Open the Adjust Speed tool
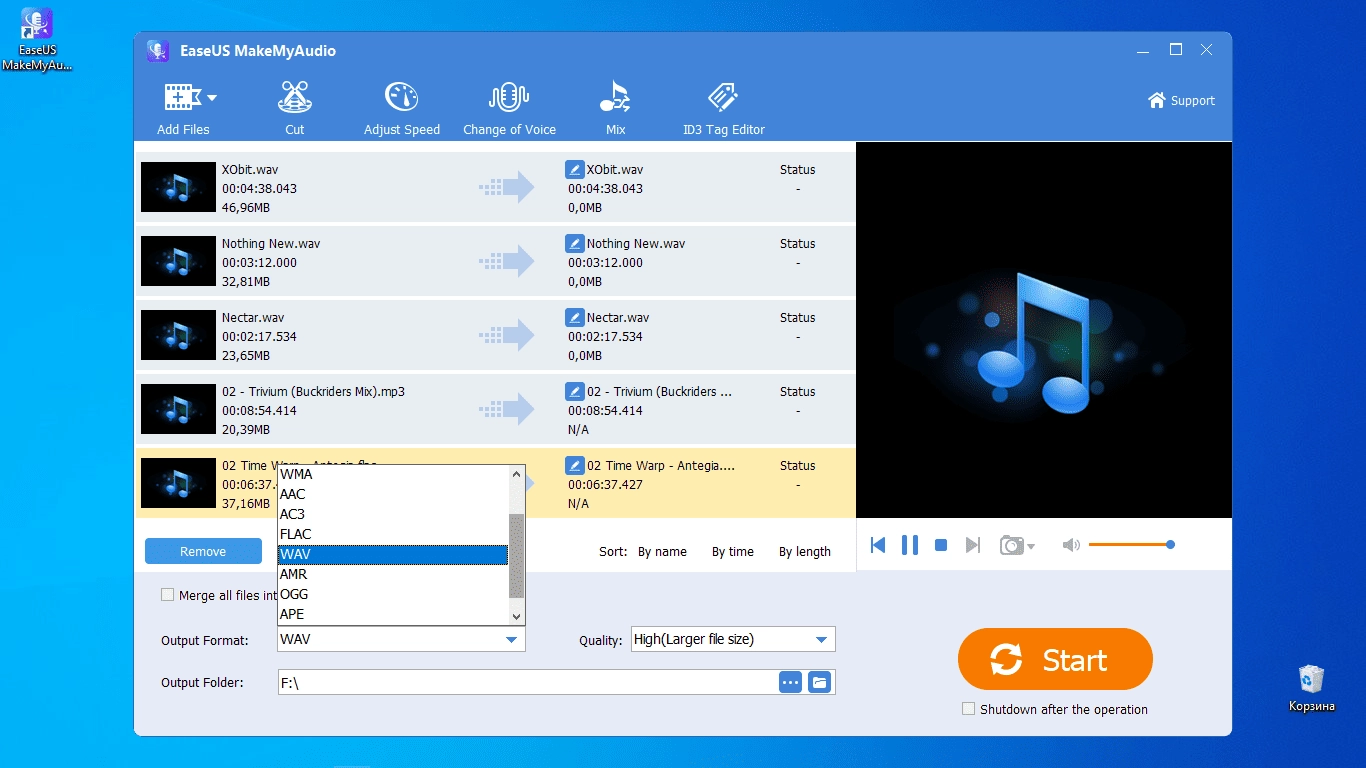This screenshot has height=768, width=1366. click(x=402, y=108)
